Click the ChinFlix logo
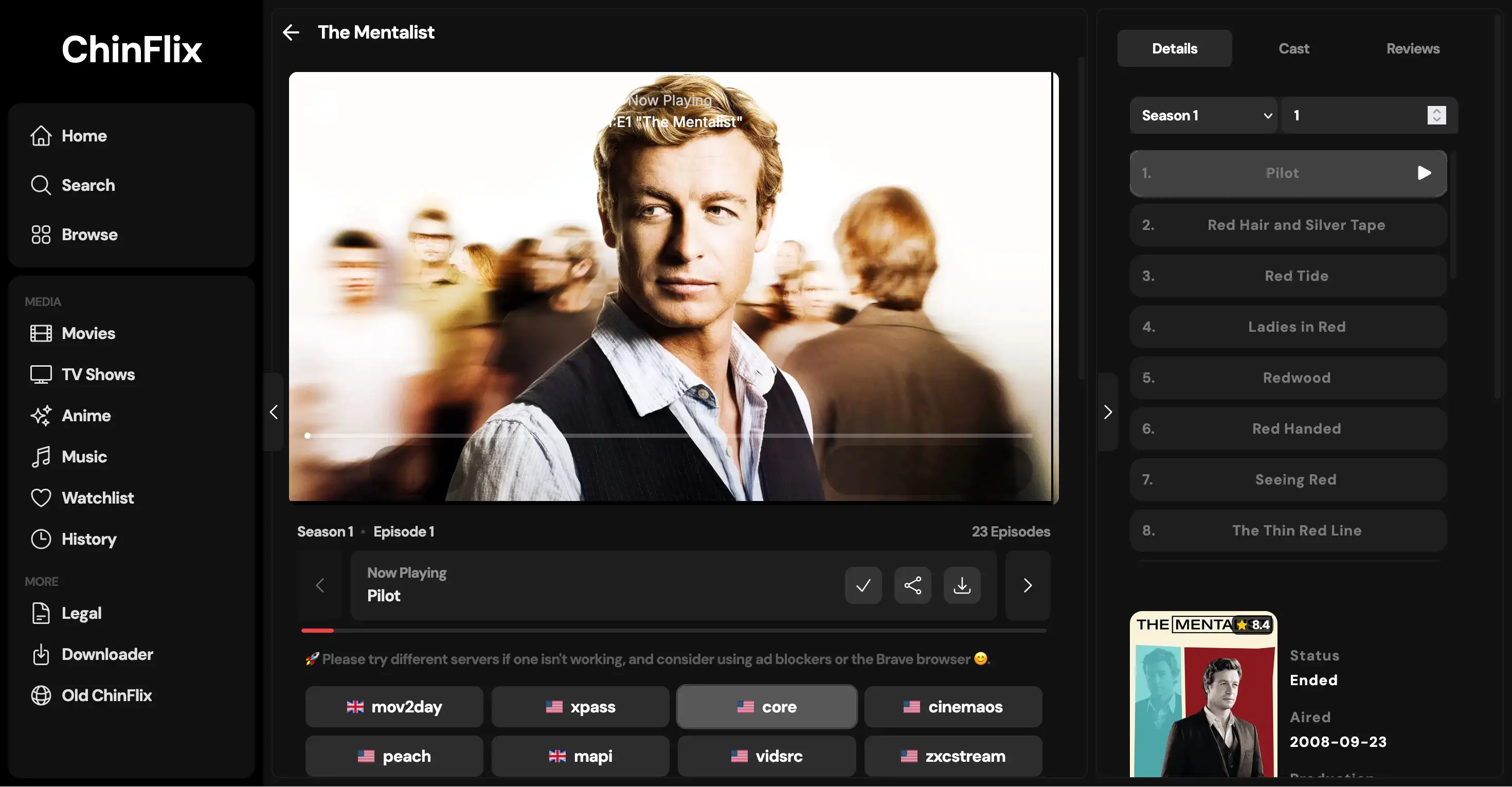1512x787 pixels. click(132, 49)
